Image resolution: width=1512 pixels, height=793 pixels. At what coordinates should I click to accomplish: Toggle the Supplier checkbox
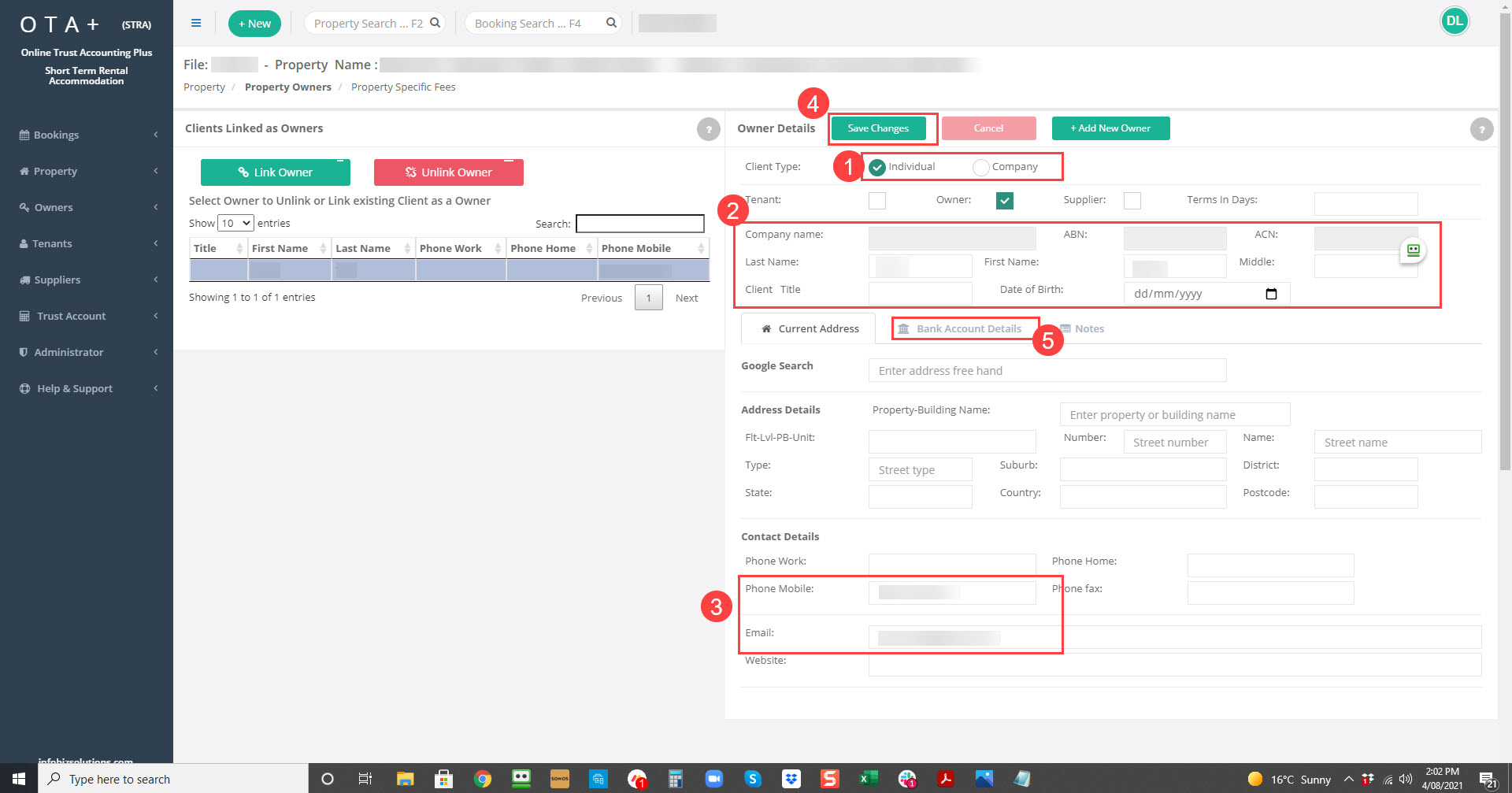(x=1132, y=201)
